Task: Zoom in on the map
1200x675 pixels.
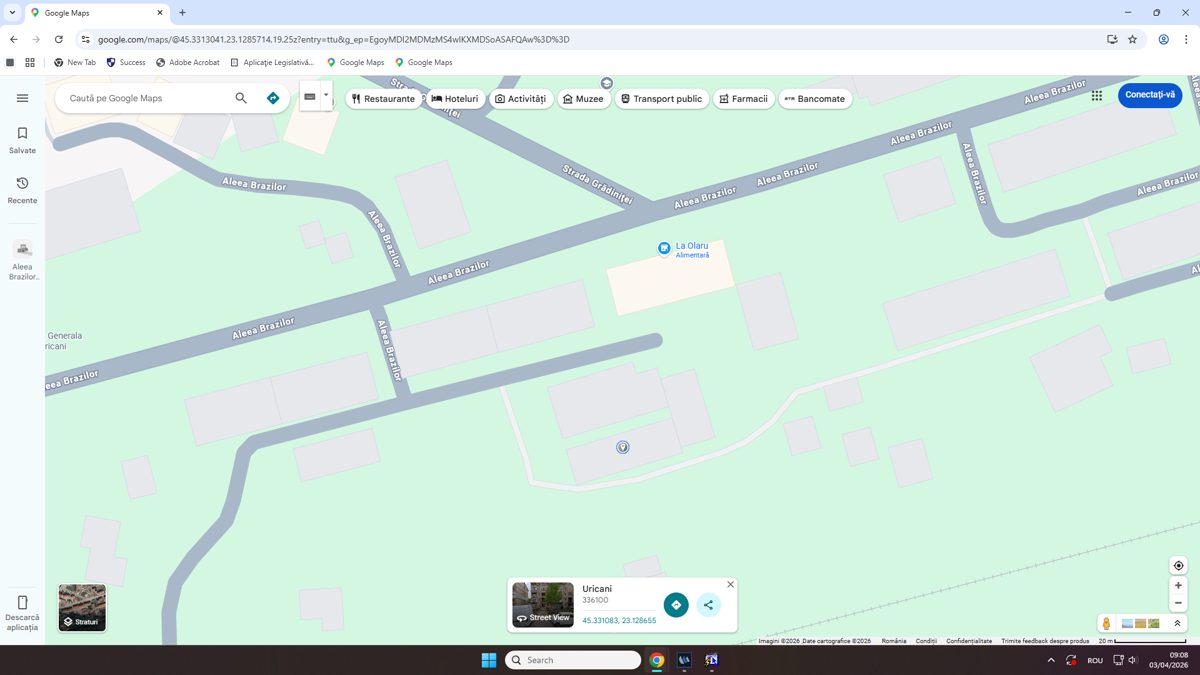Action: click(x=1179, y=586)
